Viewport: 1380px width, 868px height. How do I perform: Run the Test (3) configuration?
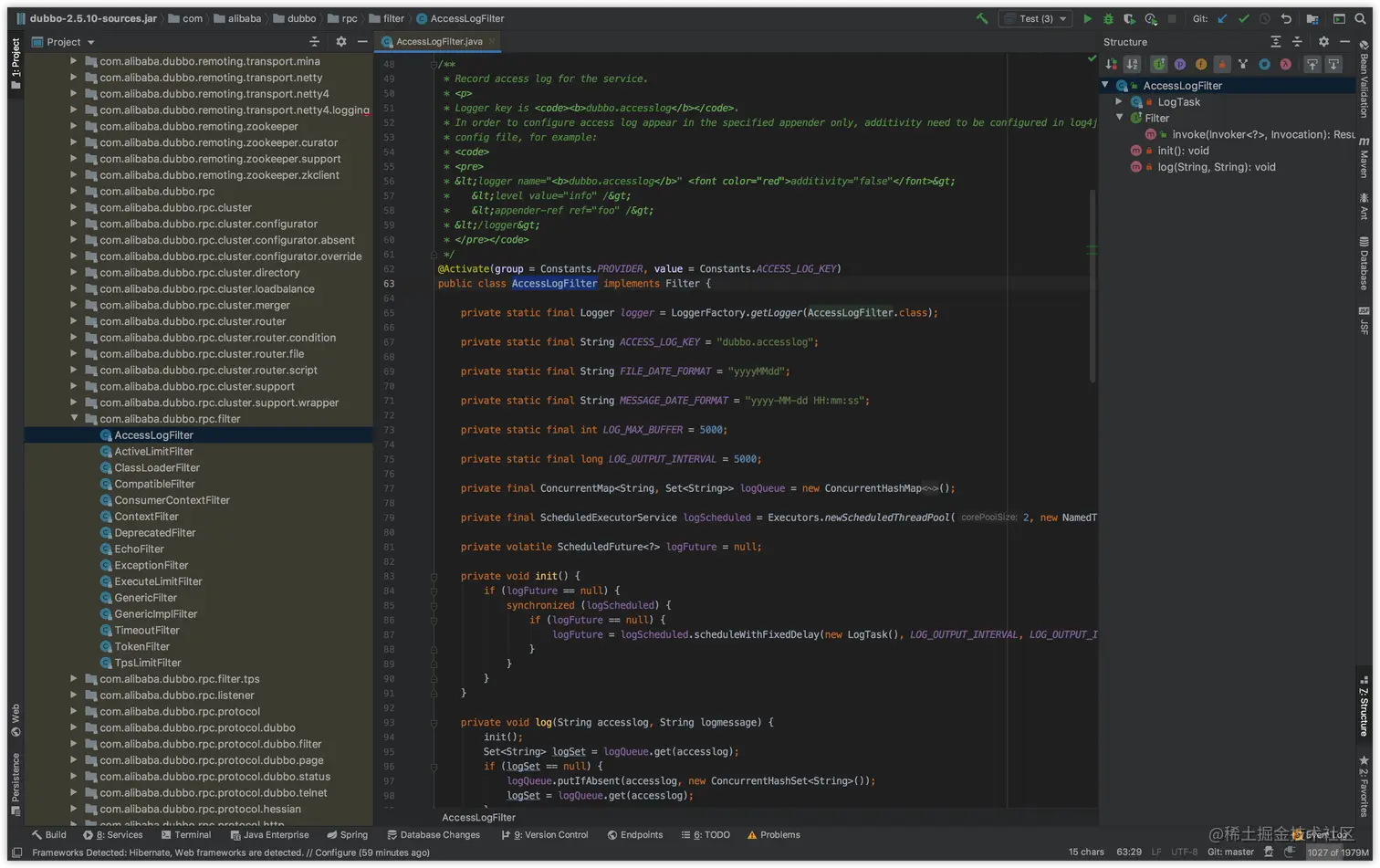1087,18
